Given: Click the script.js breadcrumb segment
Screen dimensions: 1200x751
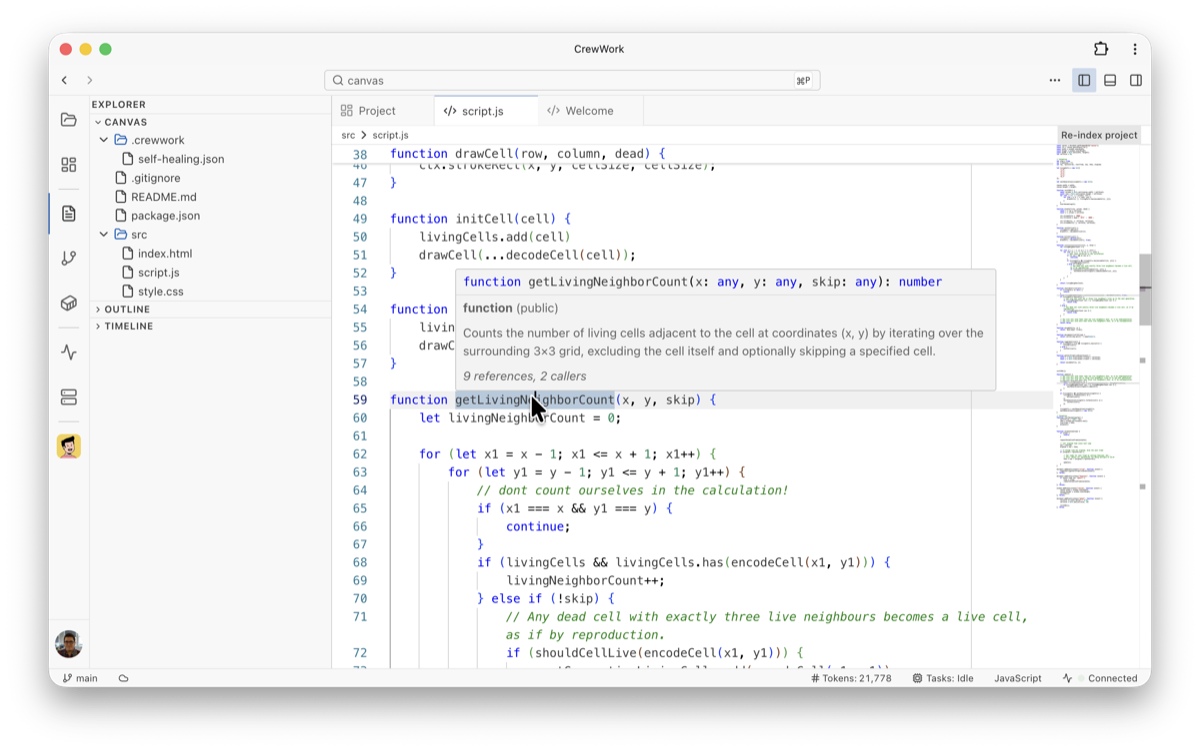Looking at the screenshot, I should 390,135.
